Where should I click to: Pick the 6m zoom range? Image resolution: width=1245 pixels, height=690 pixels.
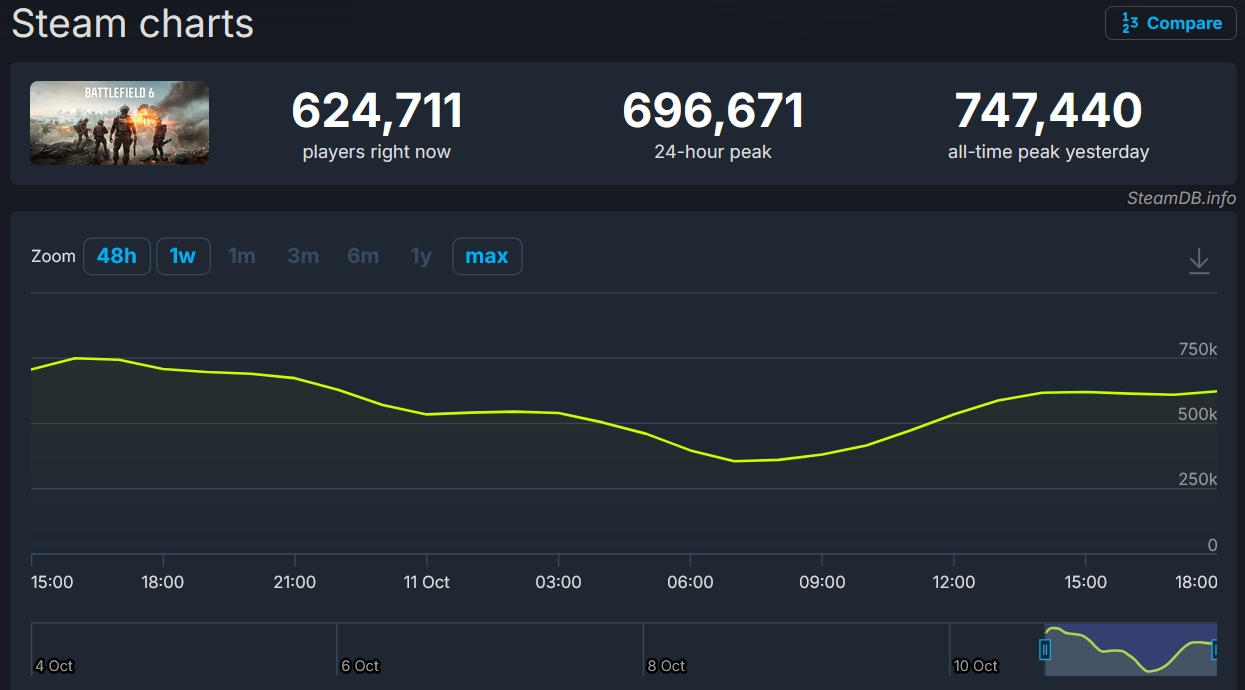[x=363, y=256]
